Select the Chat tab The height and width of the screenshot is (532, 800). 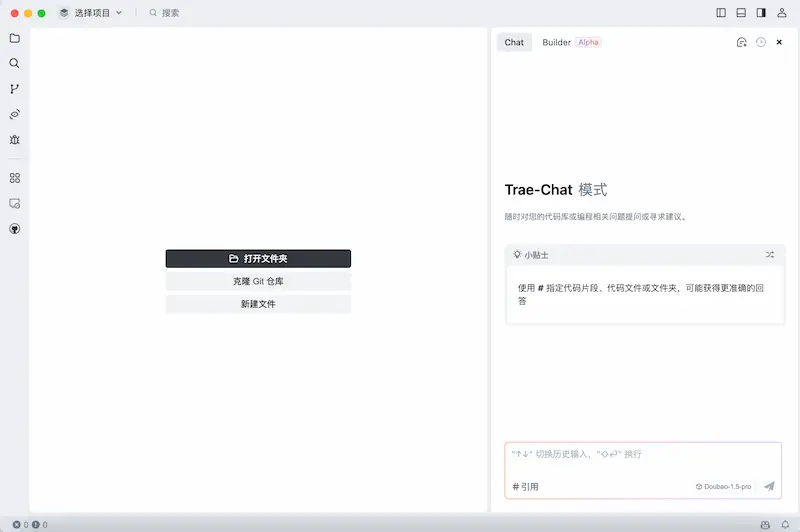coord(514,42)
